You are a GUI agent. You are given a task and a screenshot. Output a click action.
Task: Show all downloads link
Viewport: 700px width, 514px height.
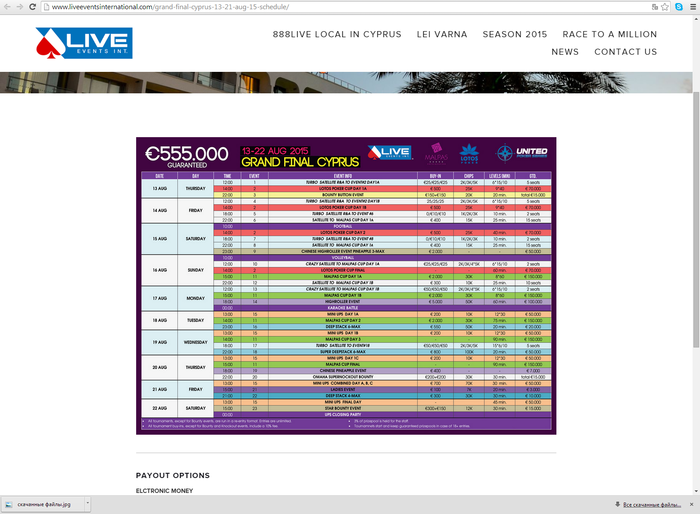pos(652,505)
